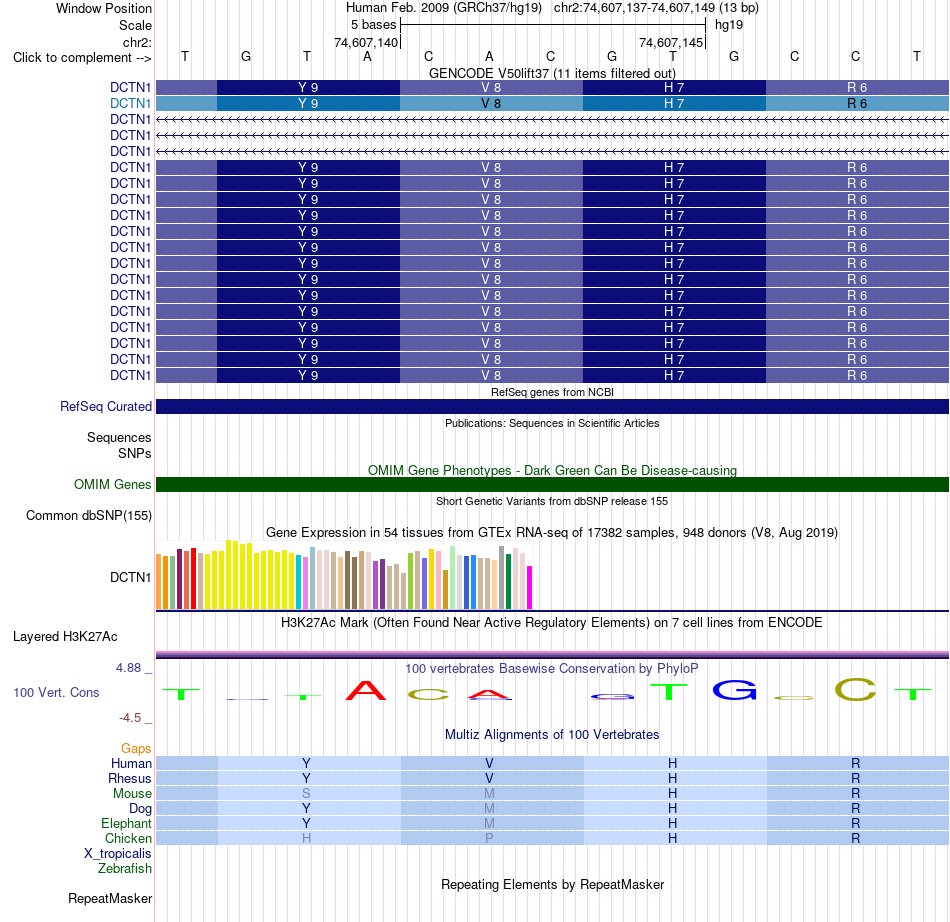
Task: Click the 'R 6' codon in highlighted DCTN1 row
Action: click(x=857, y=104)
